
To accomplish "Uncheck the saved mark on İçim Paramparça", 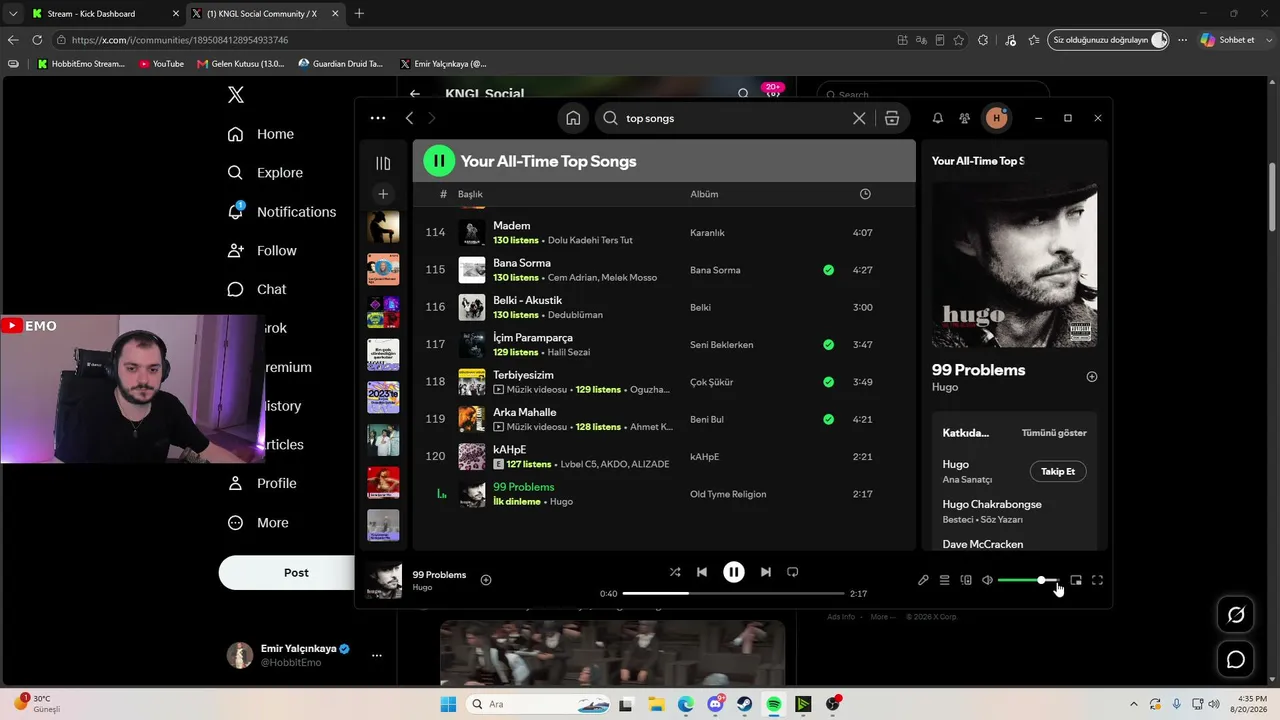I will coord(828,345).
